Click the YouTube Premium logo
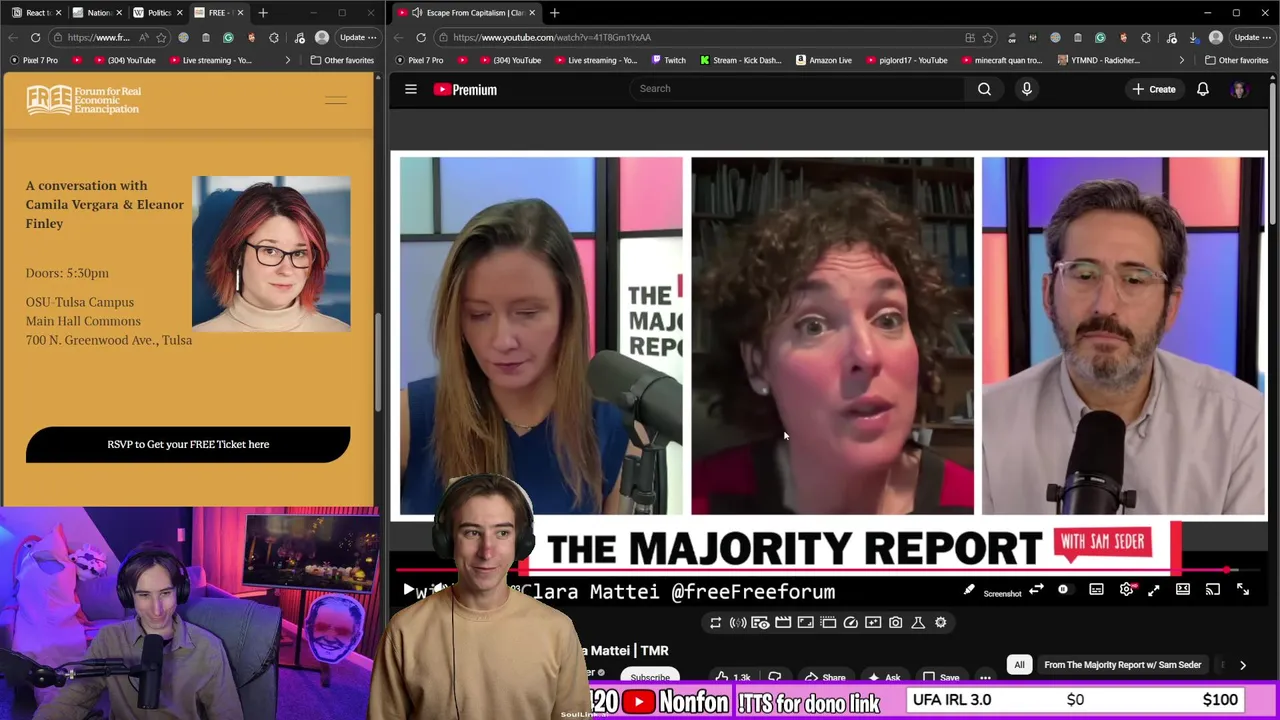Screen dimensions: 1280x720 coord(465,89)
